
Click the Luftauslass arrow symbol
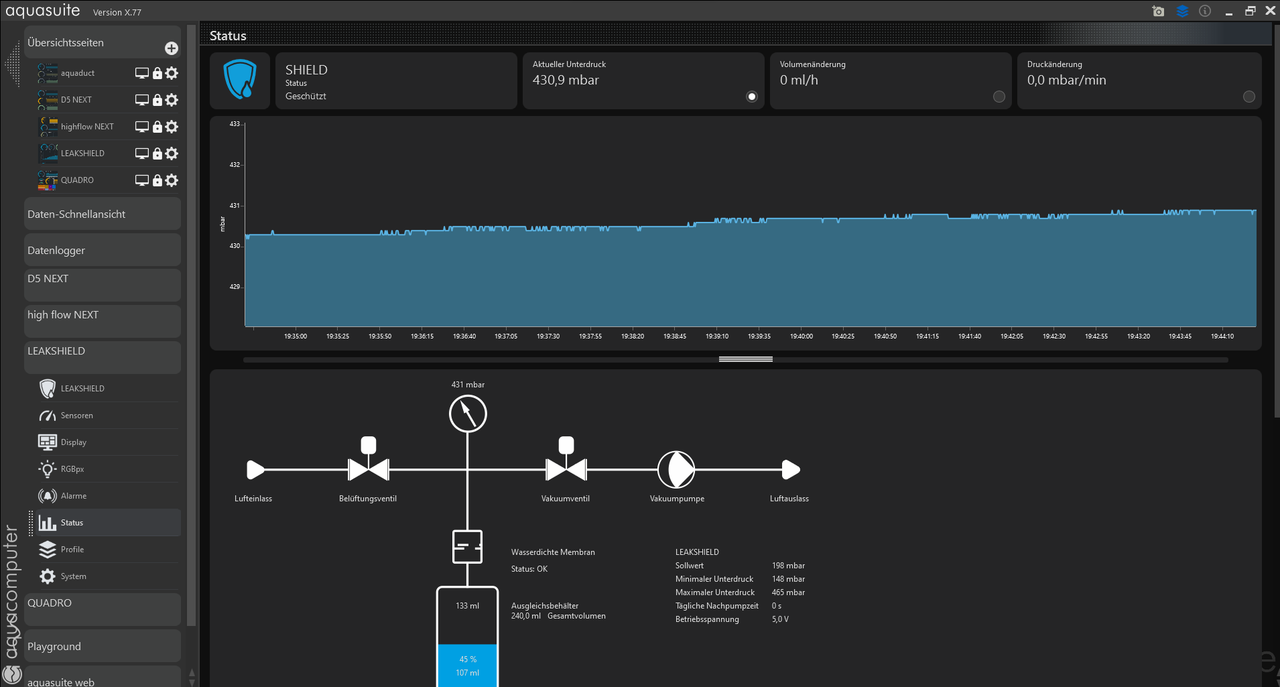(791, 469)
